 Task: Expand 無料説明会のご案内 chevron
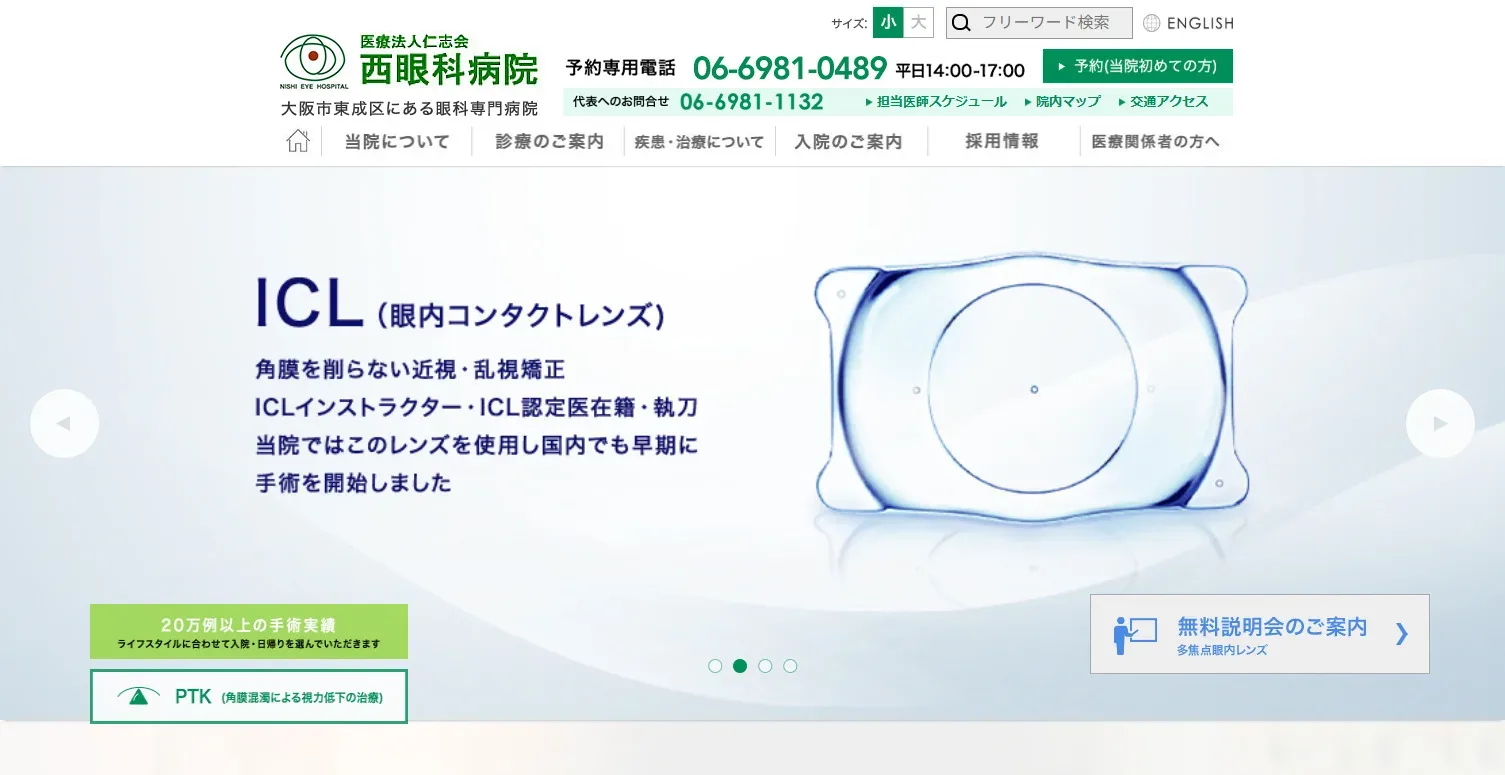[1401, 634]
